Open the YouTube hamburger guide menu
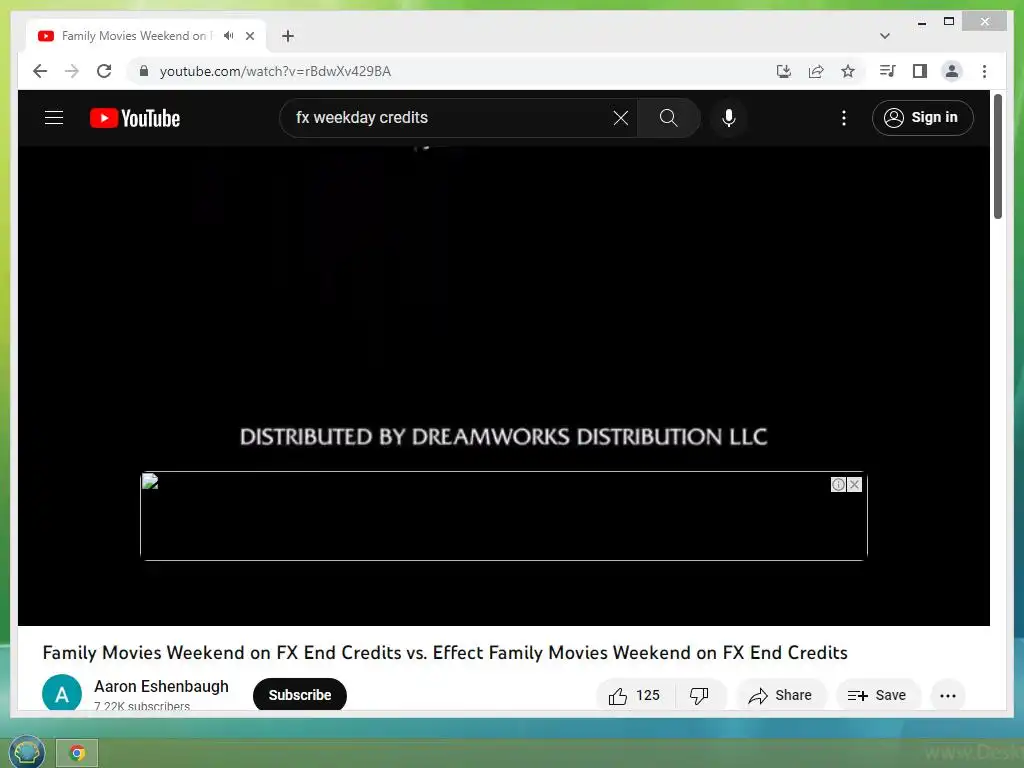The width and height of the screenshot is (1024, 768). 54,118
